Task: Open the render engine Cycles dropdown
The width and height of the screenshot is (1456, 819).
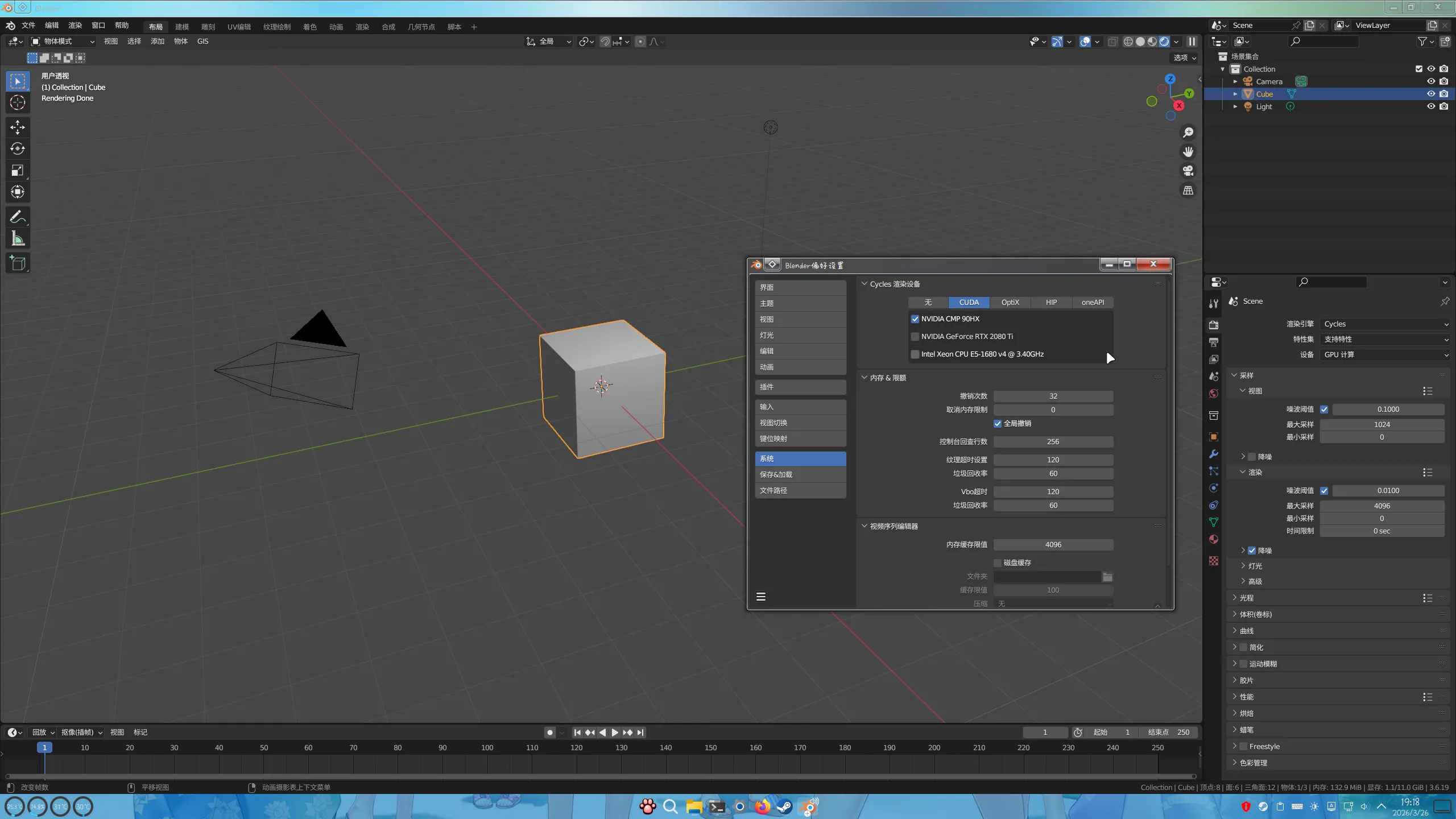Action: [1385, 324]
